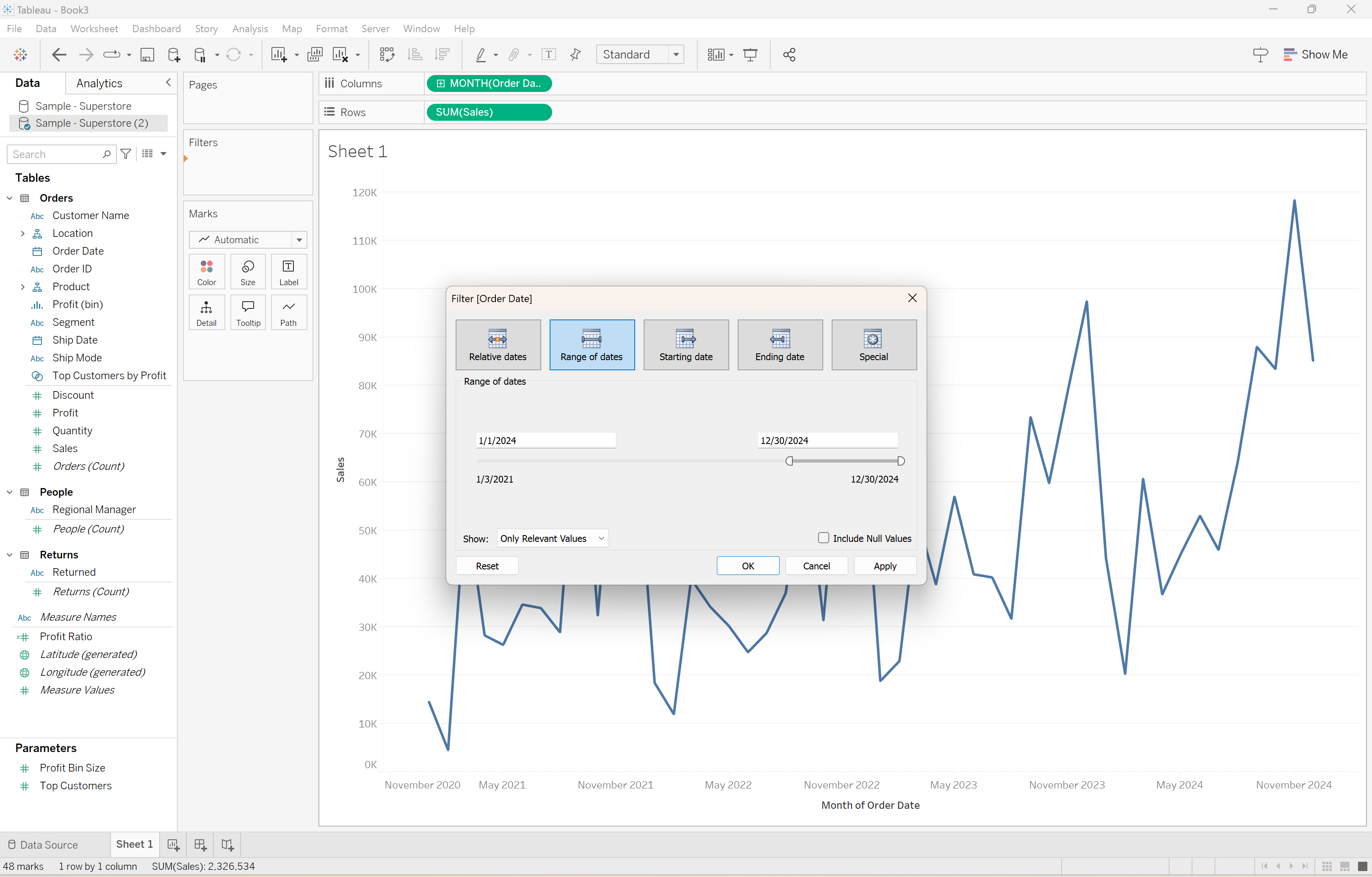
Task: Click the Presentation mode icon
Action: [x=750, y=55]
